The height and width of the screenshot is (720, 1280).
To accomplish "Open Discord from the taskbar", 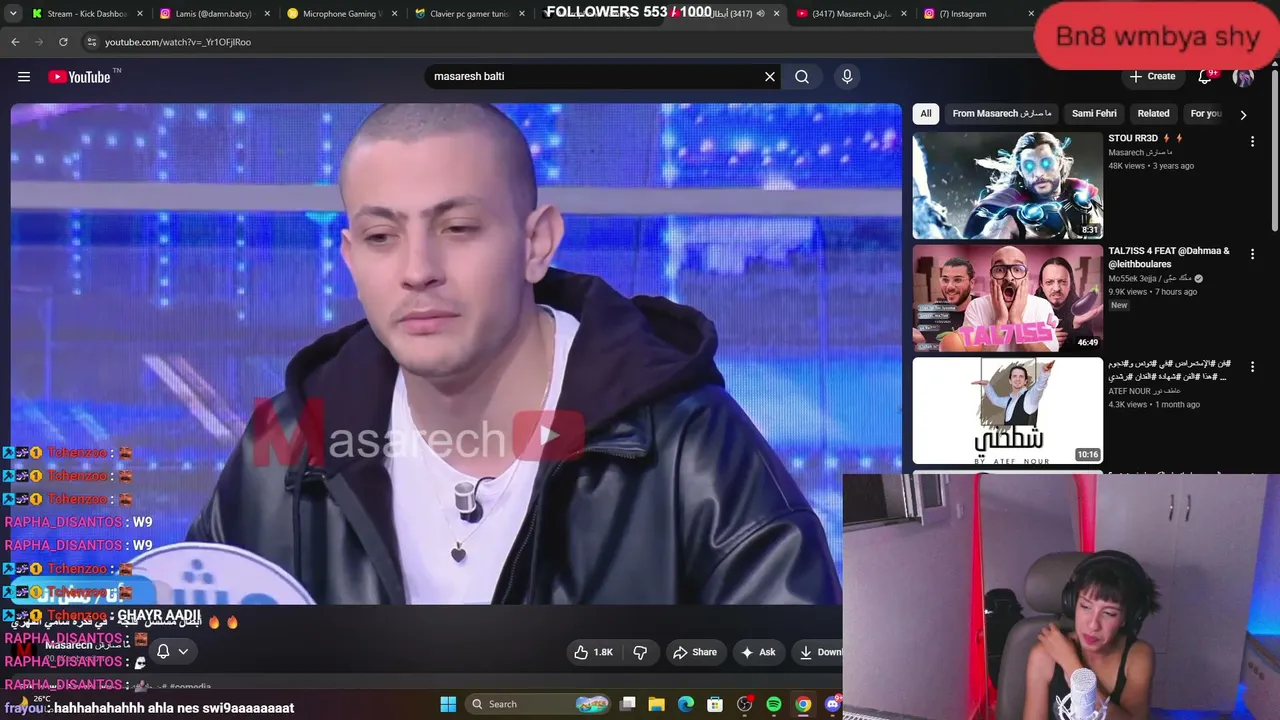I will click(x=832, y=704).
